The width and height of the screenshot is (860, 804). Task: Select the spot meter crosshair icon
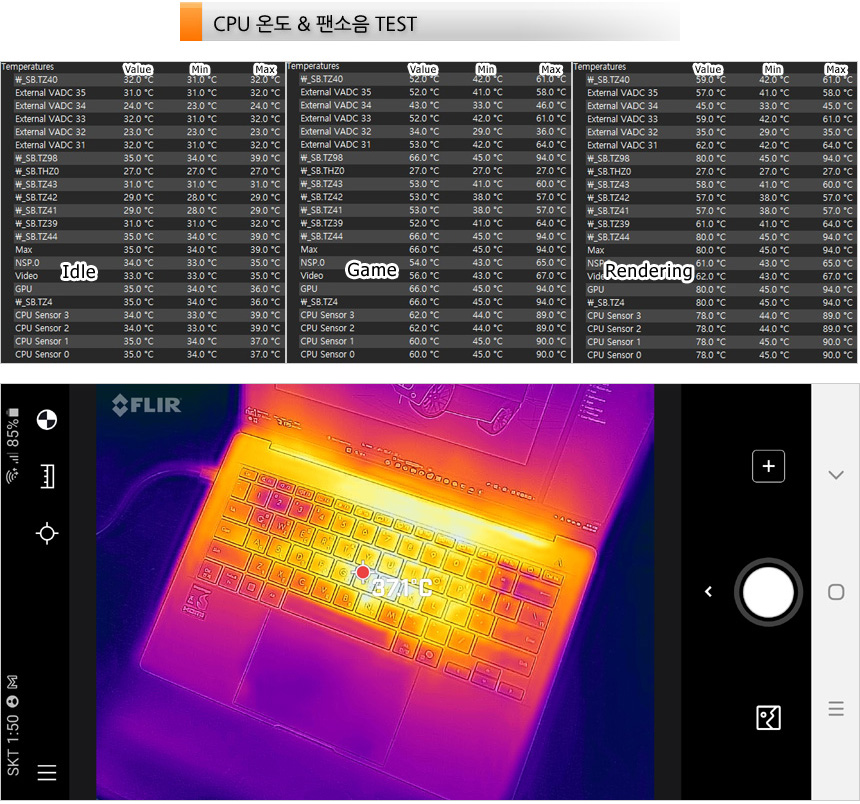click(x=46, y=533)
